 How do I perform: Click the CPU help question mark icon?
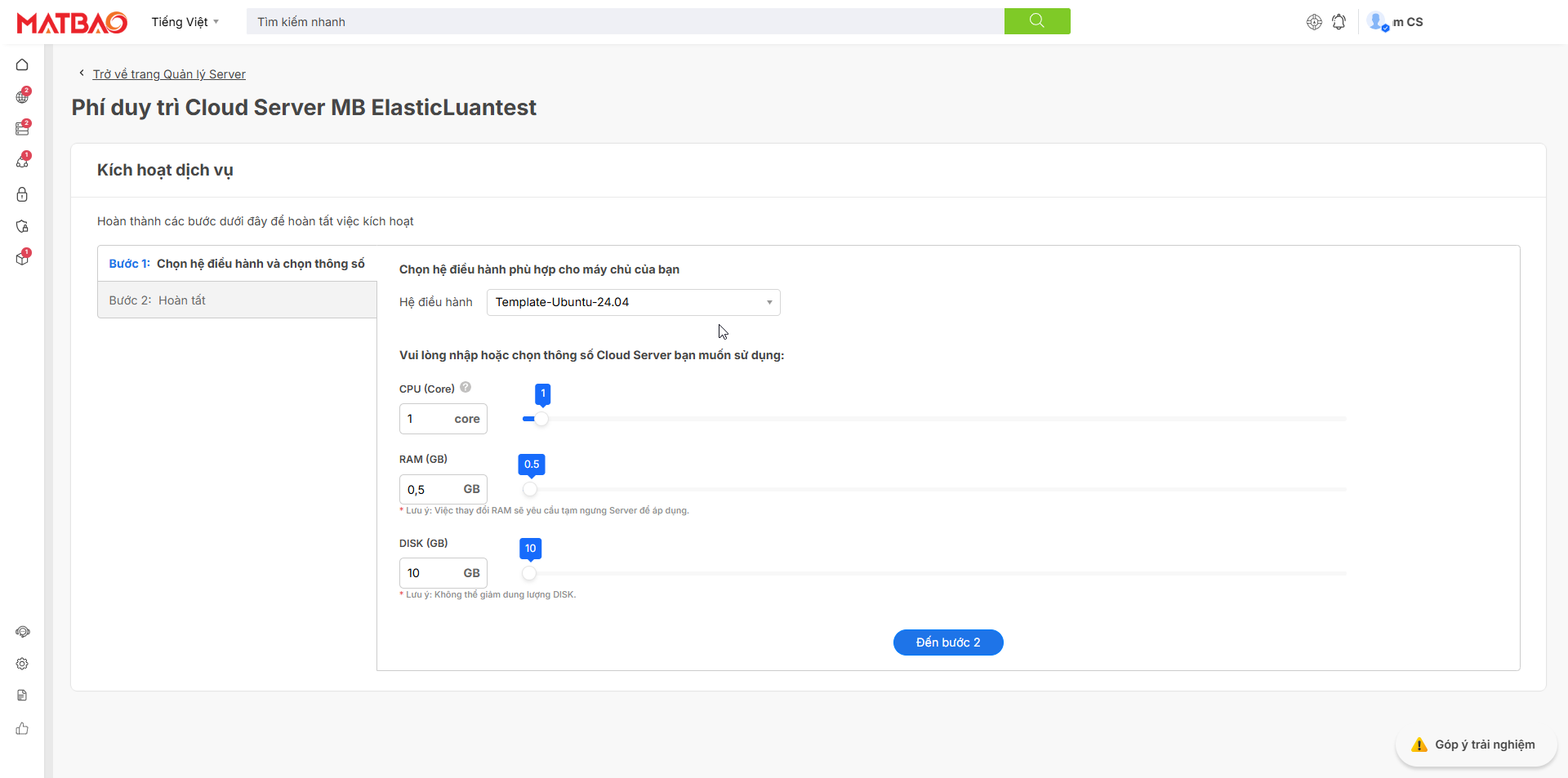point(465,388)
